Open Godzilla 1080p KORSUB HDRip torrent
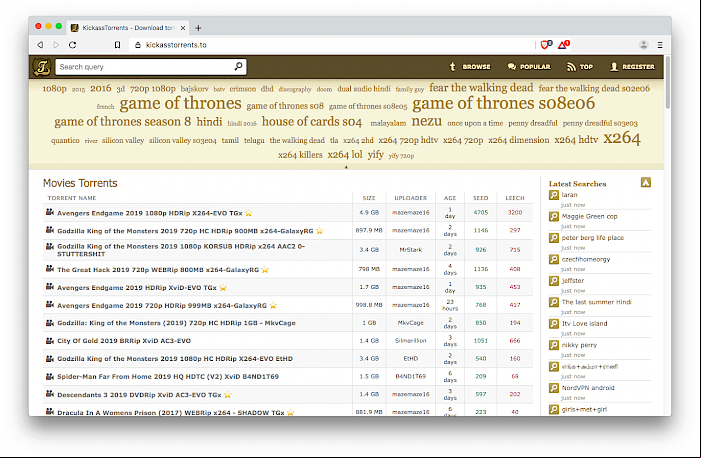 [x=181, y=250]
